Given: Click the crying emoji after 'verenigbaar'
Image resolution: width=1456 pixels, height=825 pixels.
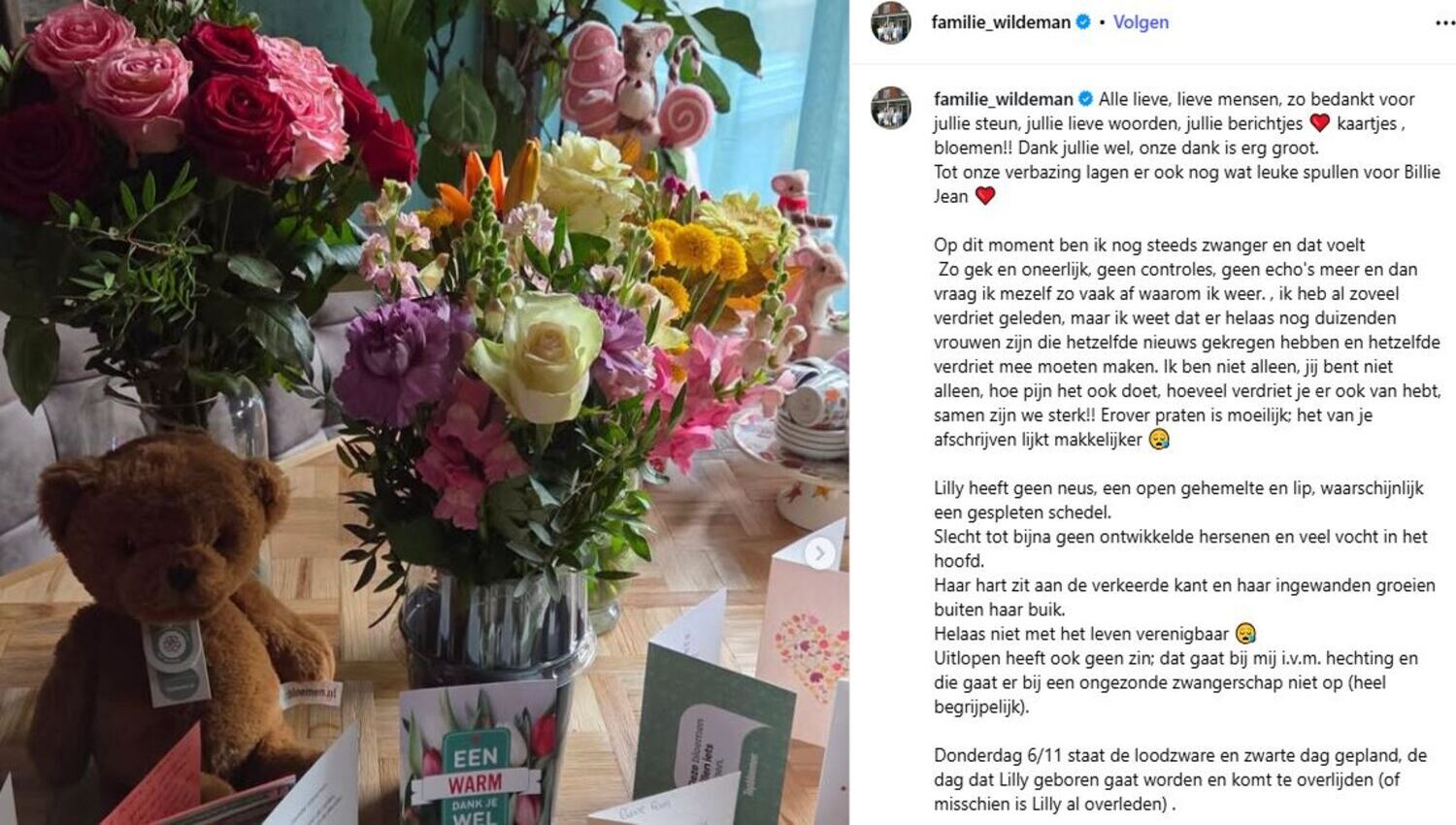Looking at the screenshot, I should pos(1245,634).
